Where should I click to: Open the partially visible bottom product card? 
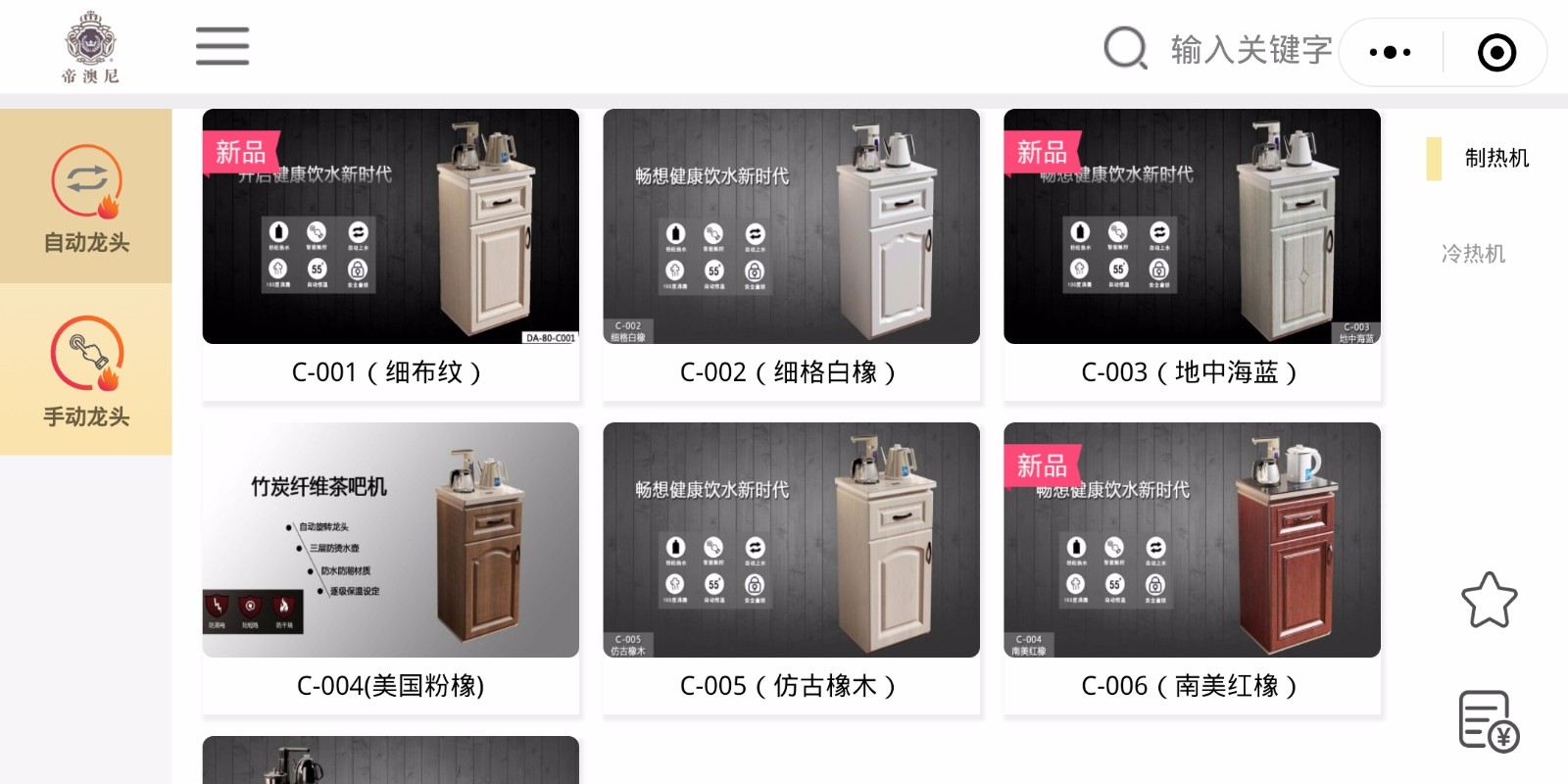click(391, 760)
